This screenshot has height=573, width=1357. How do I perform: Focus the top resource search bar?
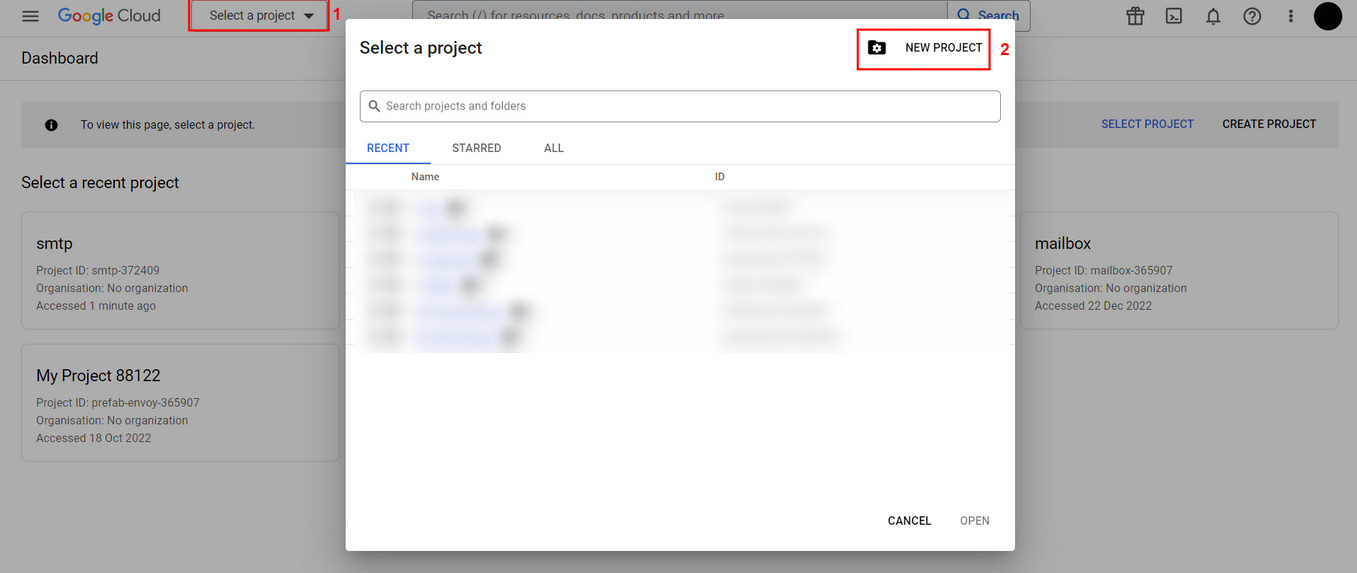680,16
